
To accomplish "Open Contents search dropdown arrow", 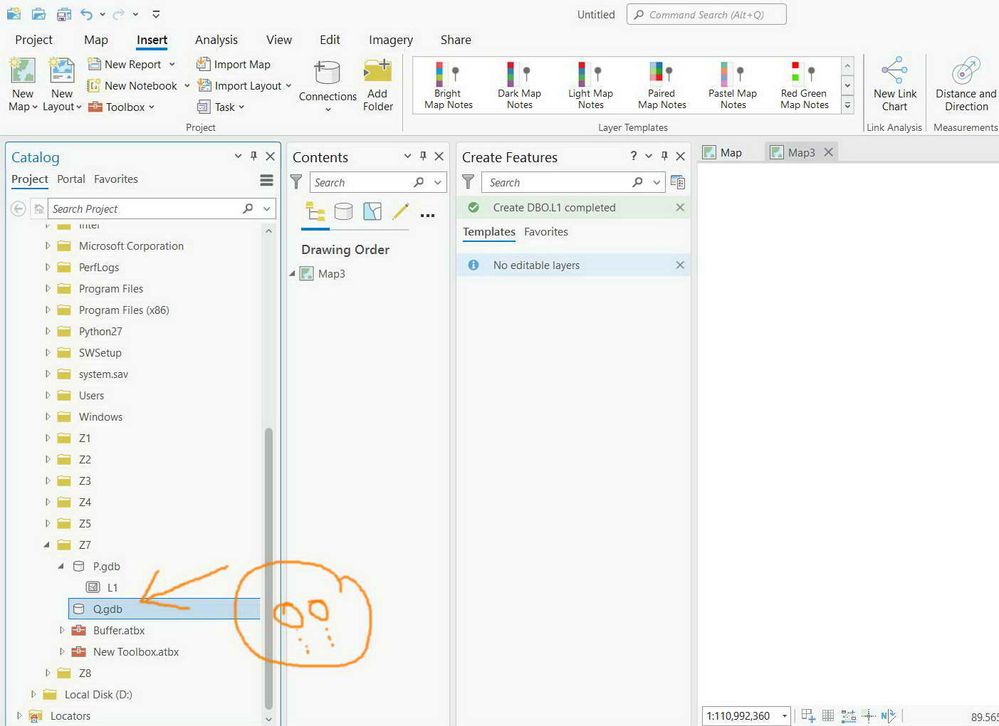I will point(438,182).
